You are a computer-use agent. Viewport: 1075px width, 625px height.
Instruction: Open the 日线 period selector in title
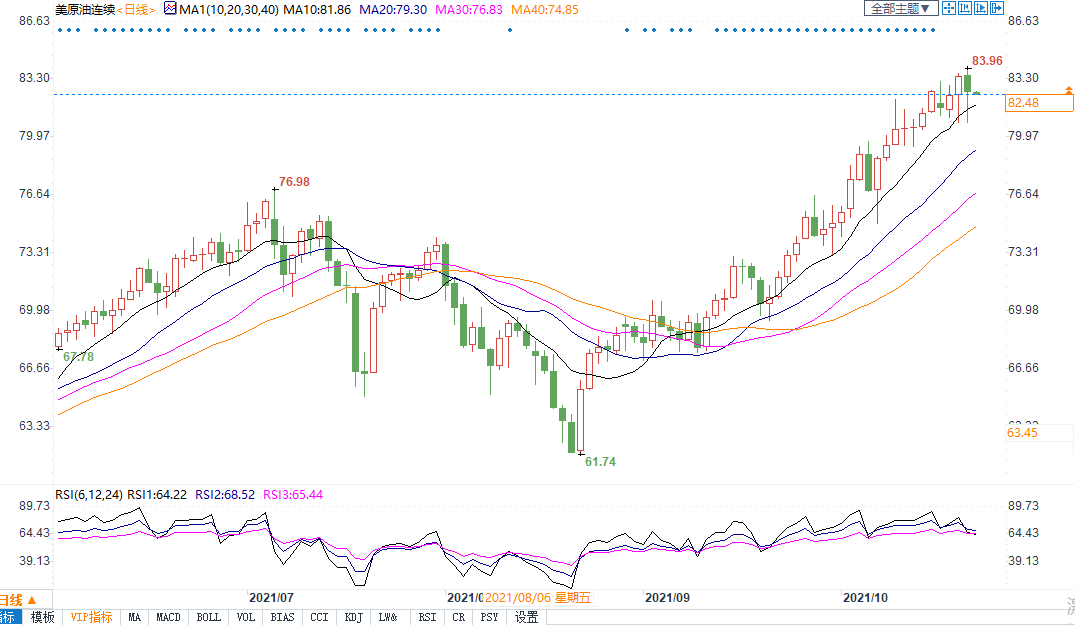point(137,9)
